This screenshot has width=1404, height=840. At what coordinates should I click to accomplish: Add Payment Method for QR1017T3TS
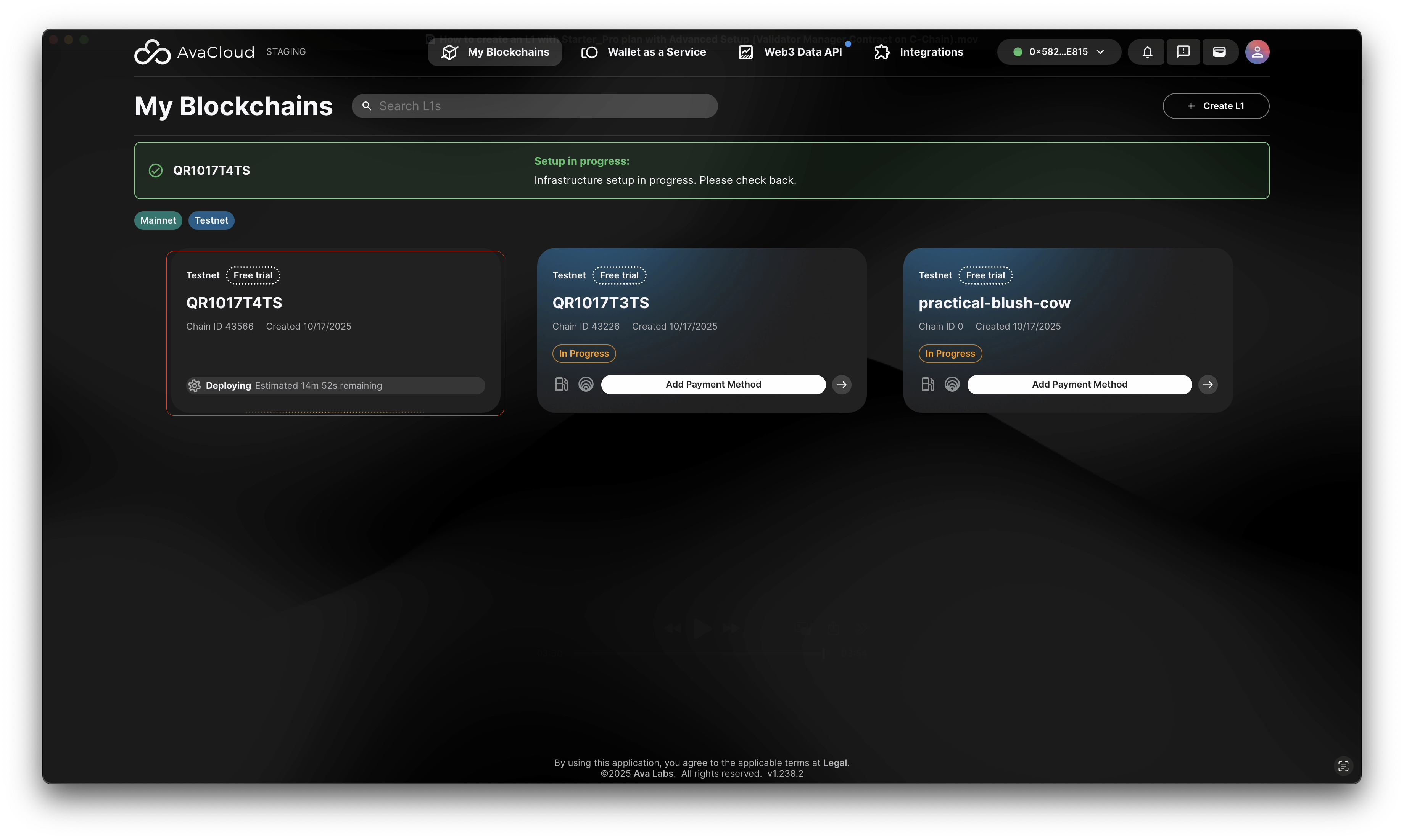713,385
